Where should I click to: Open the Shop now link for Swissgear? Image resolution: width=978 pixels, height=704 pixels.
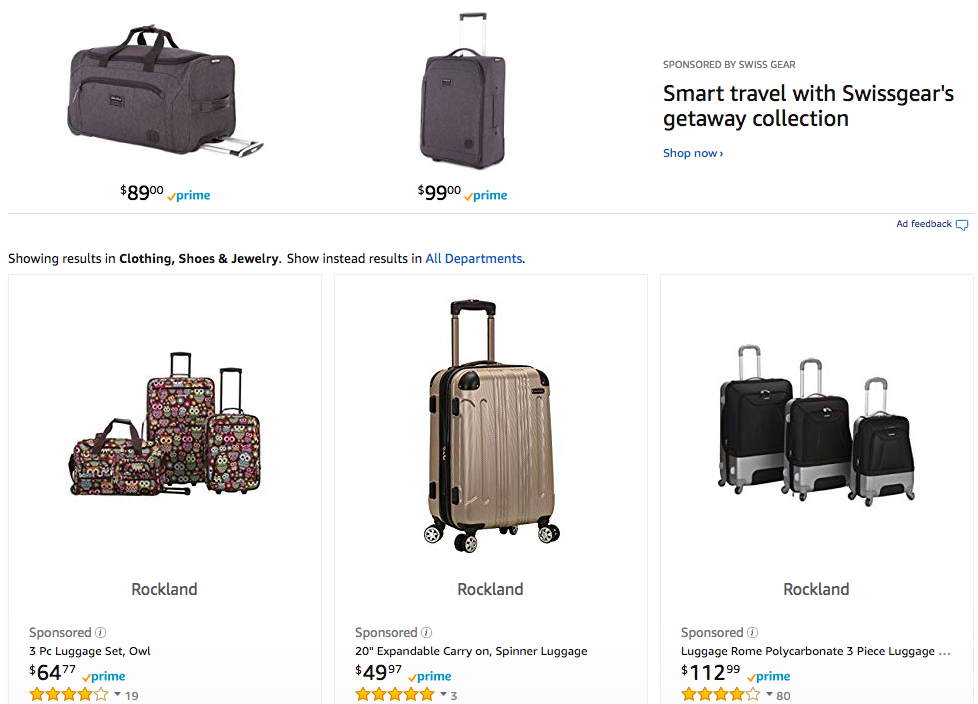692,153
